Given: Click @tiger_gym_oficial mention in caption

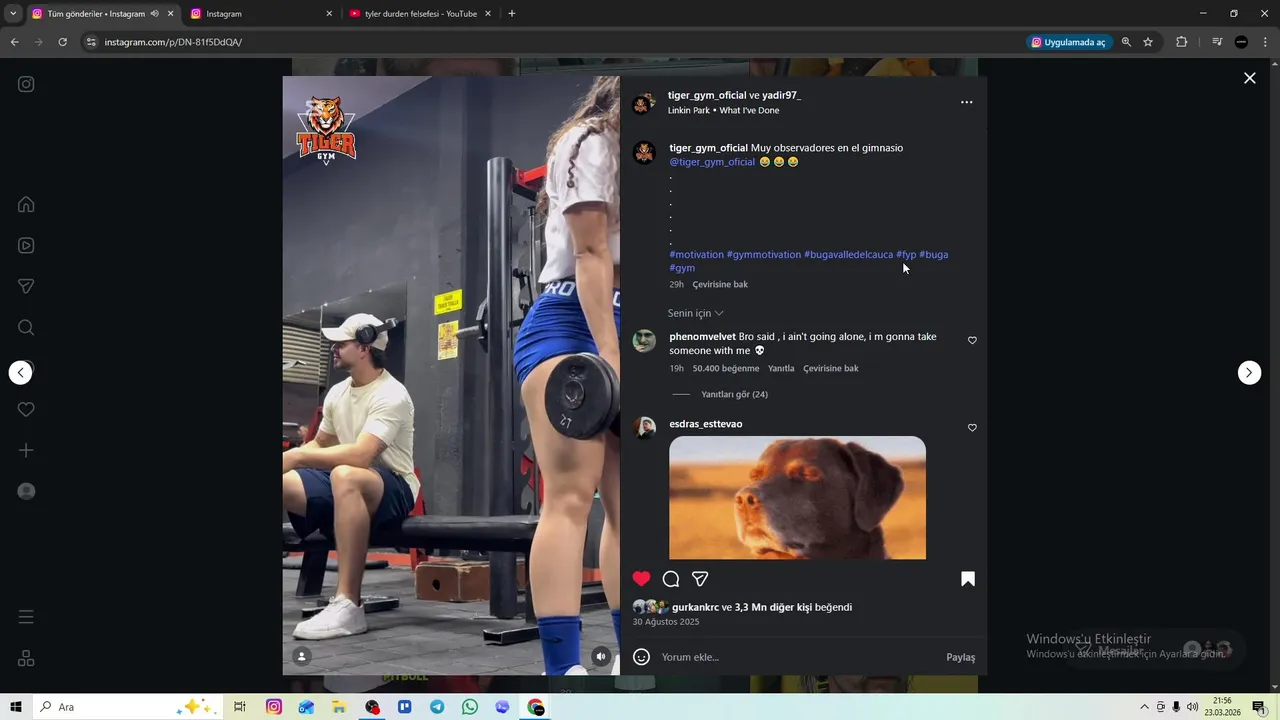Looking at the screenshot, I should click(x=712, y=162).
